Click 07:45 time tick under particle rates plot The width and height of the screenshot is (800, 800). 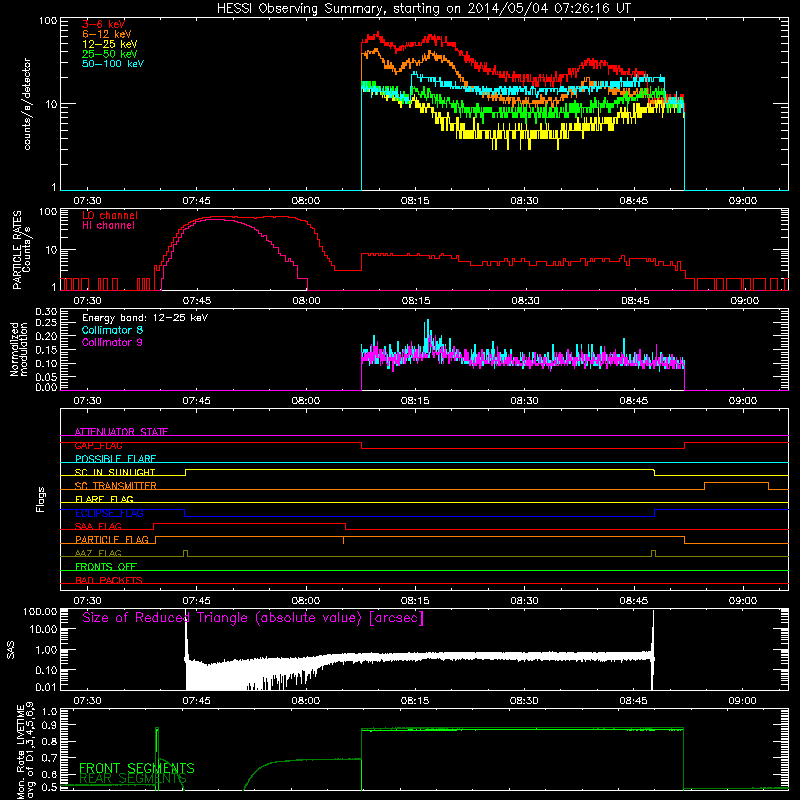pyautogui.click(x=196, y=301)
